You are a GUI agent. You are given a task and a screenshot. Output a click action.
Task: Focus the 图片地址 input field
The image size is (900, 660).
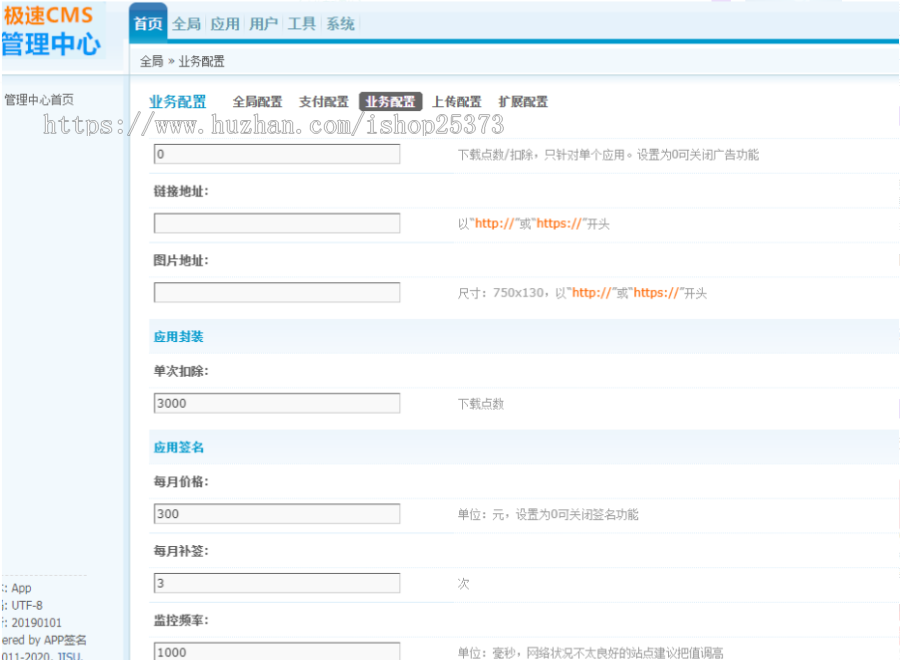point(277,293)
